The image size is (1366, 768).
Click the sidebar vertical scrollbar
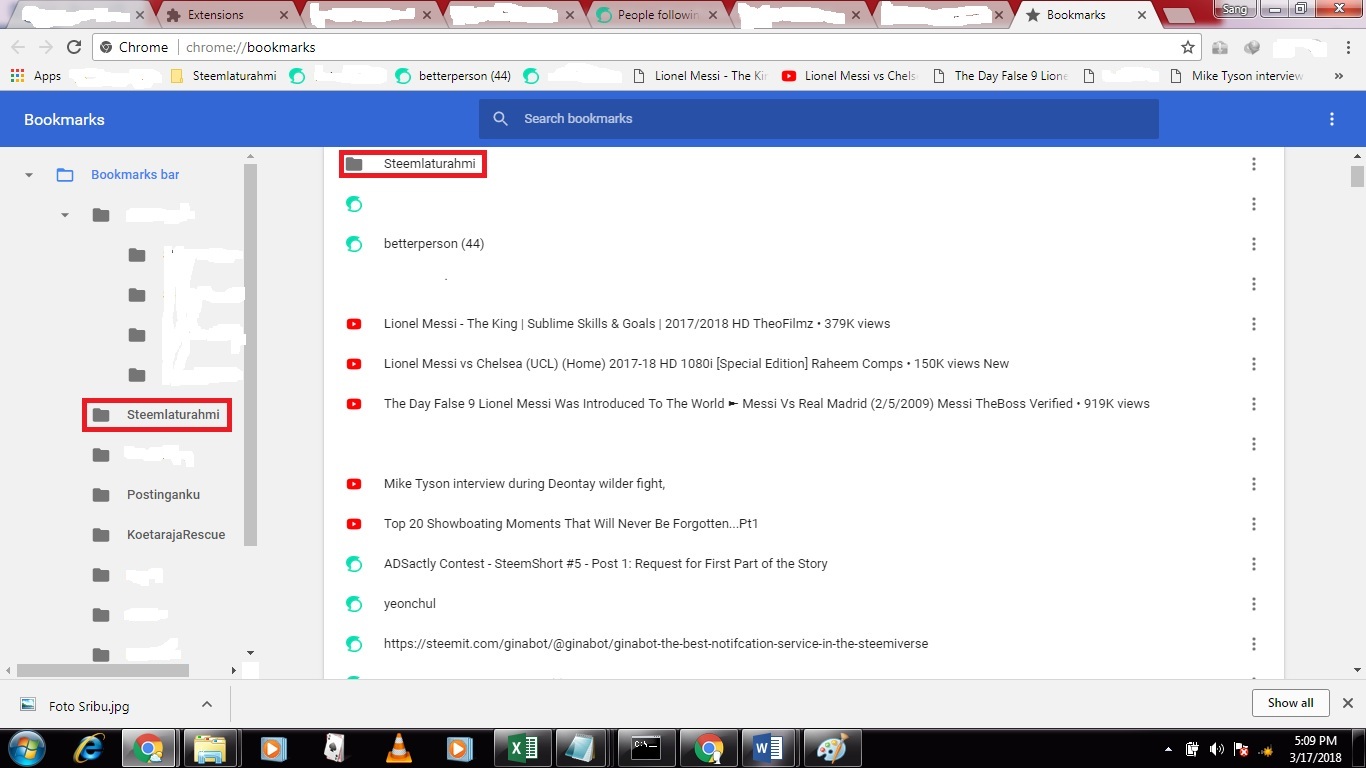[250, 355]
